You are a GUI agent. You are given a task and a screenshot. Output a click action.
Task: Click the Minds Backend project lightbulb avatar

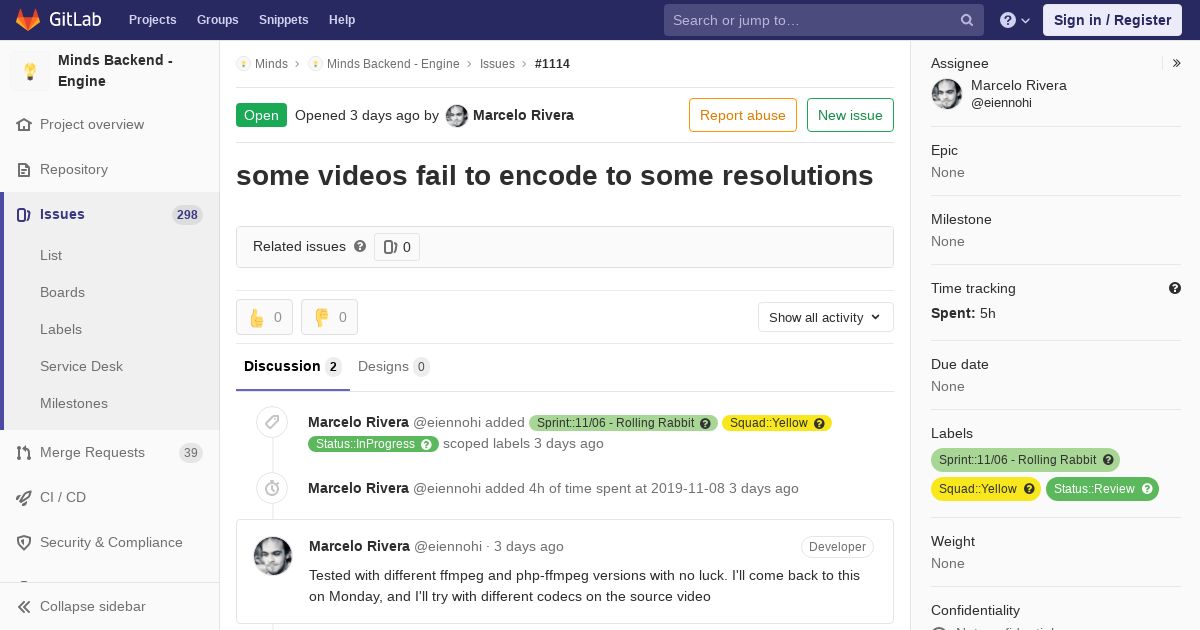[x=30, y=71]
